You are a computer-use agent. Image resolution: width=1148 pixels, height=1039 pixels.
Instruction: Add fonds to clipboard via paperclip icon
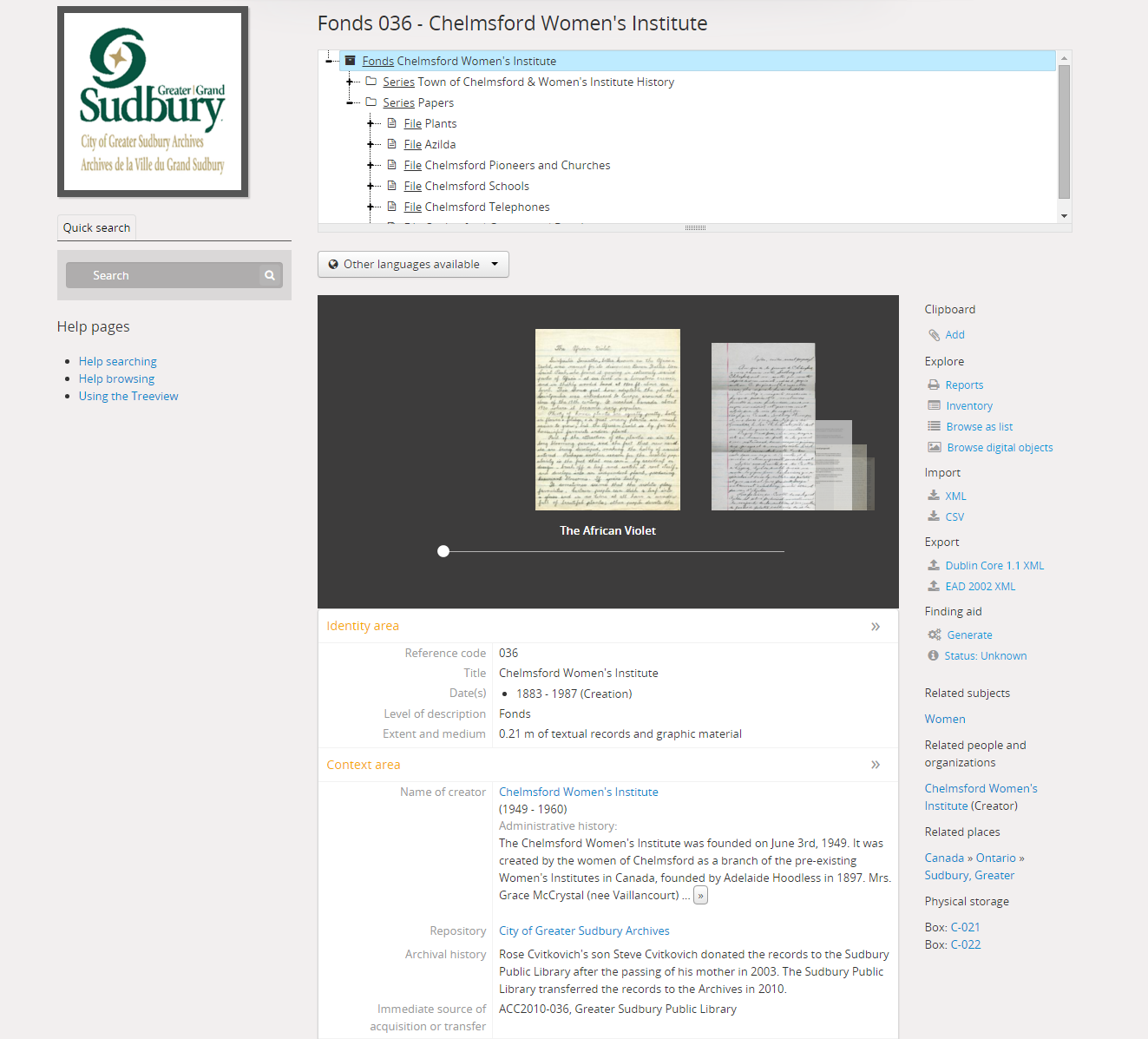(x=934, y=334)
